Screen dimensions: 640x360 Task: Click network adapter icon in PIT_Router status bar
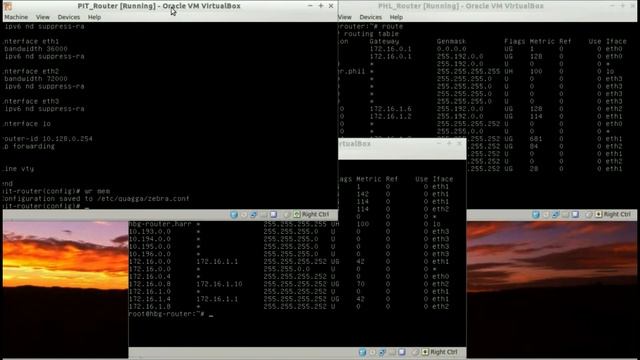pyautogui.click(x=253, y=214)
